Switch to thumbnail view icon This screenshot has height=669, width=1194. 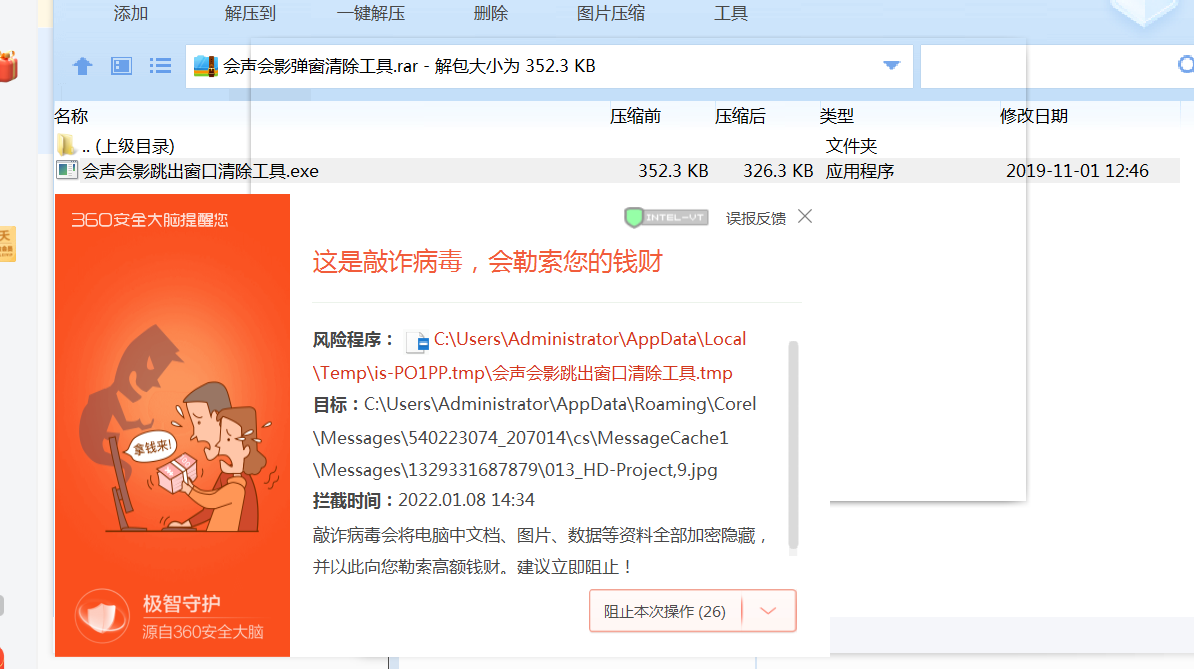(x=121, y=66)
